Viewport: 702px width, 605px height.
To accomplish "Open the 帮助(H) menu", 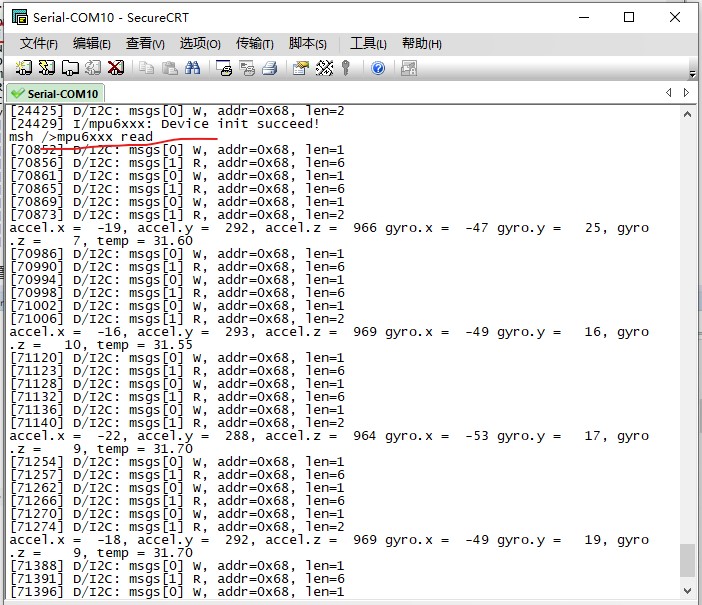I will [x=422, y=43].
